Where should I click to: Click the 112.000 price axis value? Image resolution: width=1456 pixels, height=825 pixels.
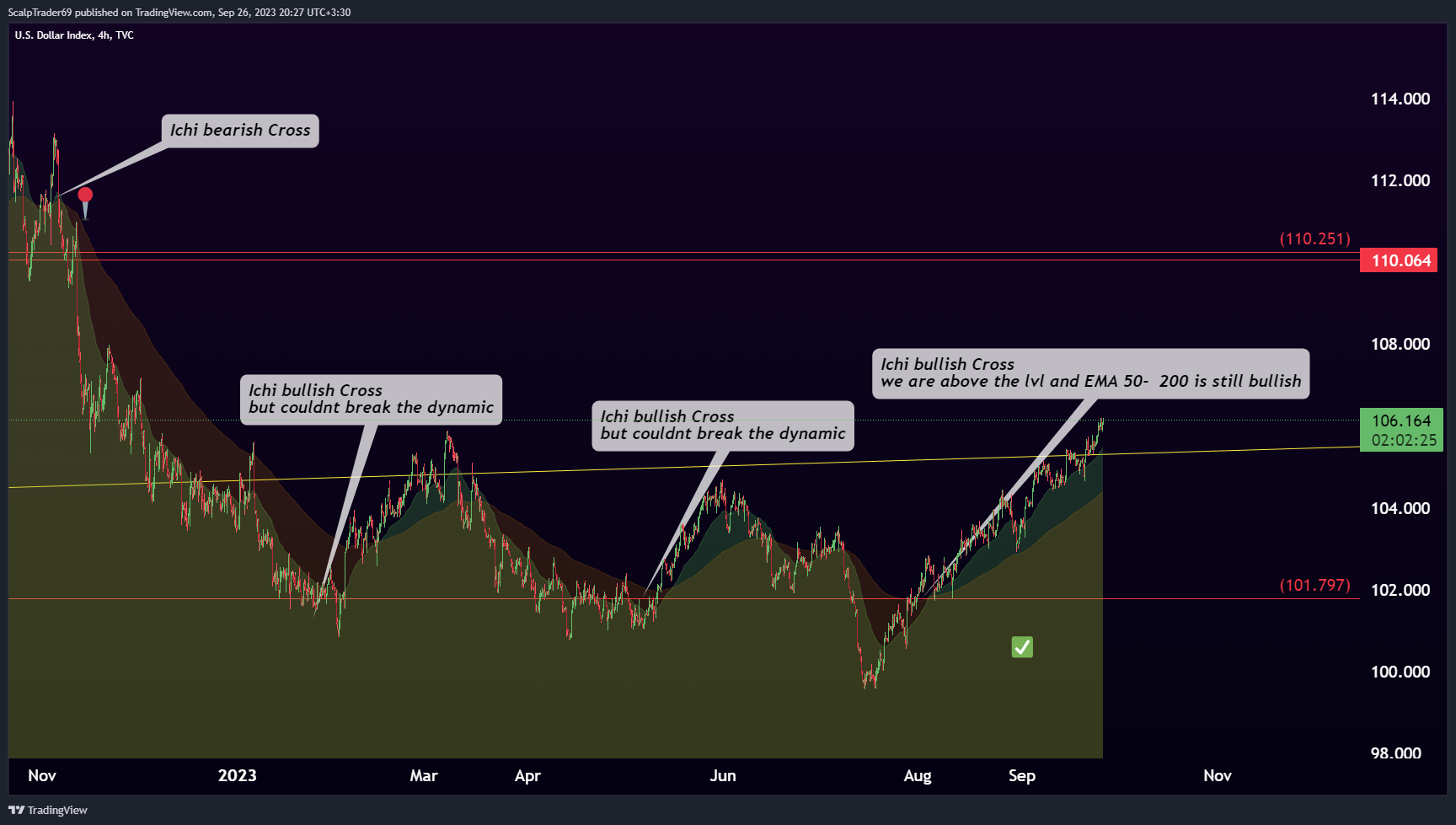(1400, 180)
